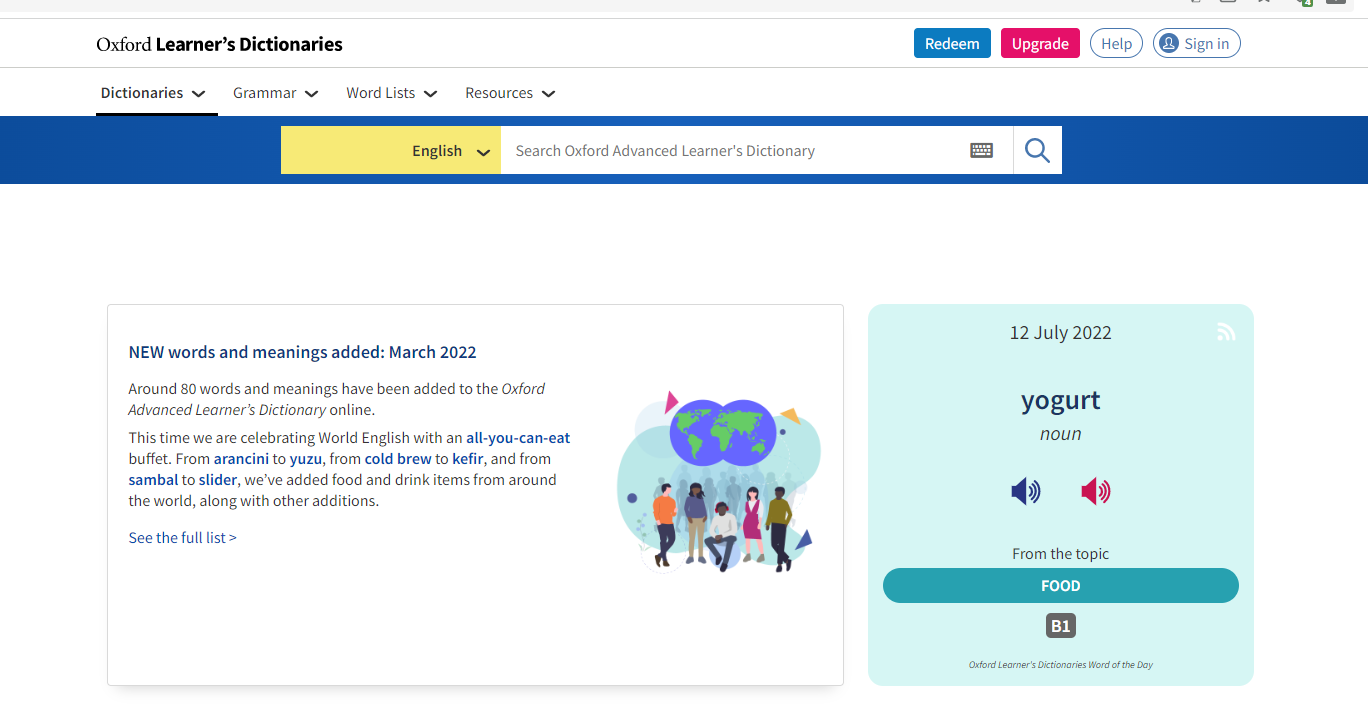This screenshot has height=715, width=1368.
Task: Click the kefir link
Action: 467,459
